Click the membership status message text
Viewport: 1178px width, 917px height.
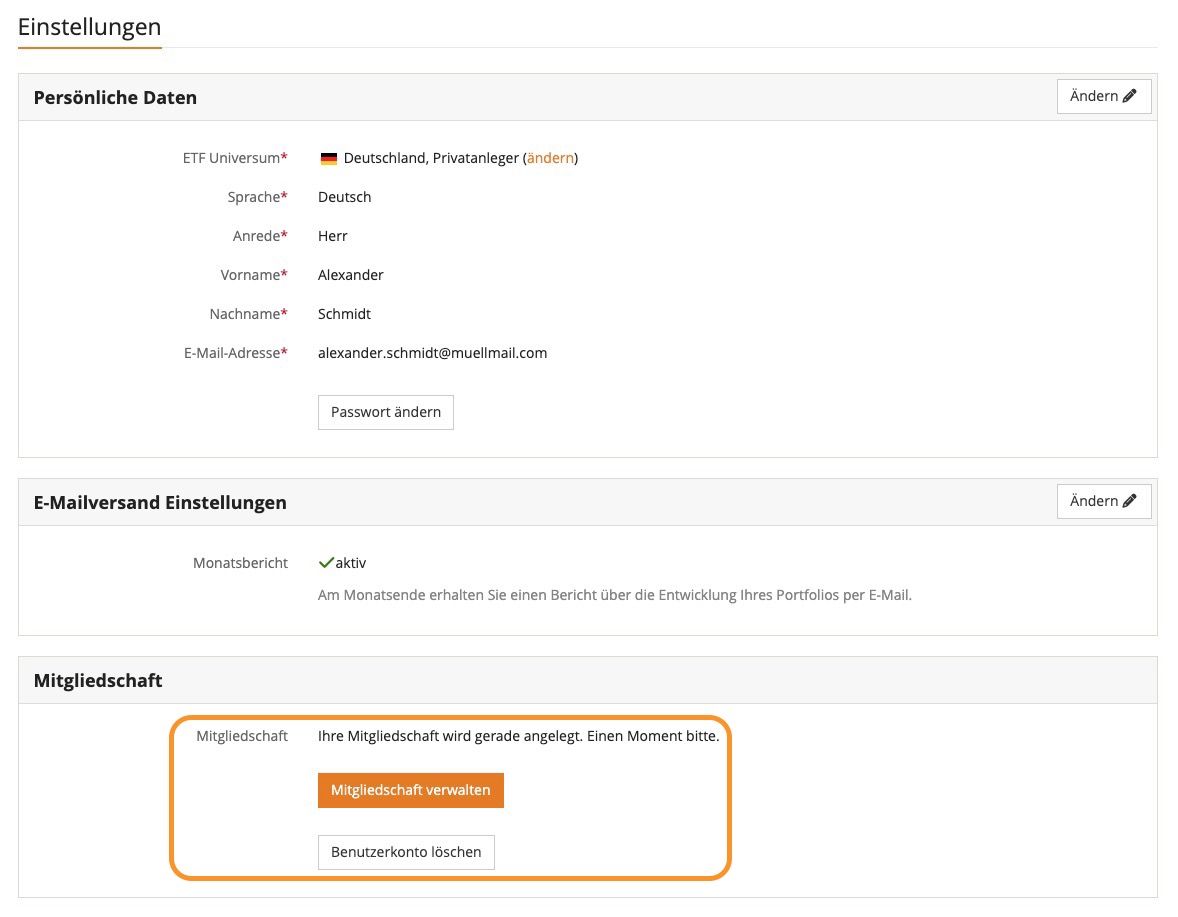[x=518, y=736]
